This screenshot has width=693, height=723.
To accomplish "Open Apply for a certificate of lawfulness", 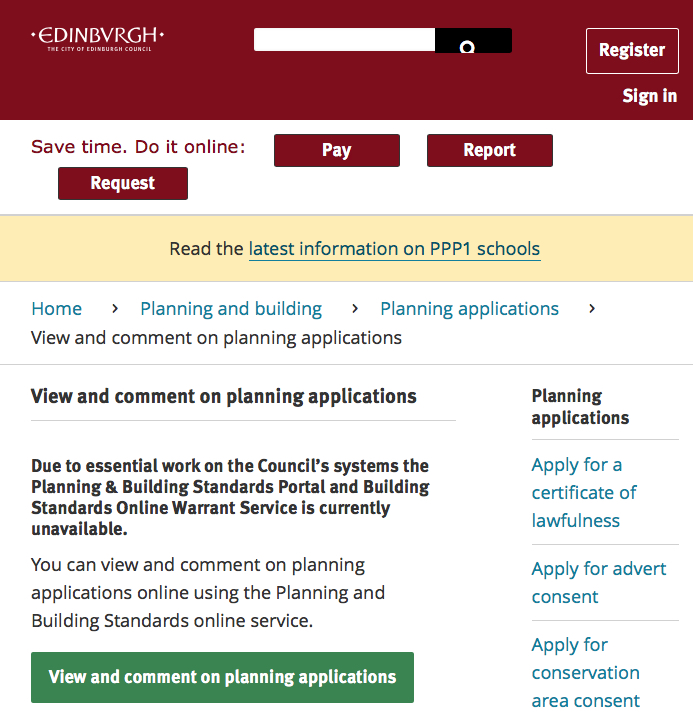I will click(x=584, y=493).
